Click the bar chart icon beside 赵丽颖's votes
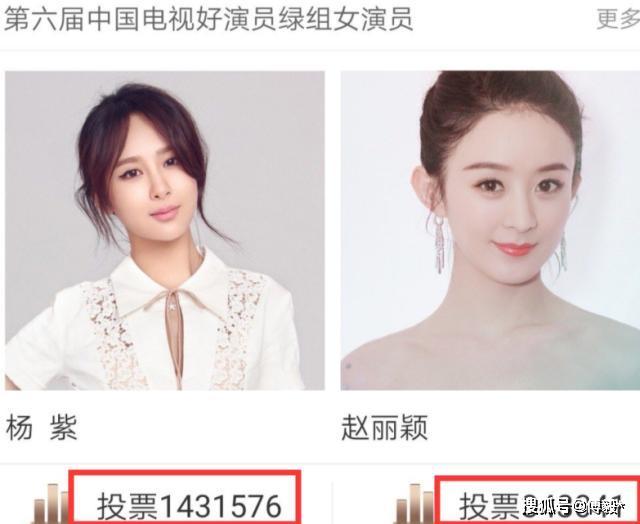 tap(414, 504)
